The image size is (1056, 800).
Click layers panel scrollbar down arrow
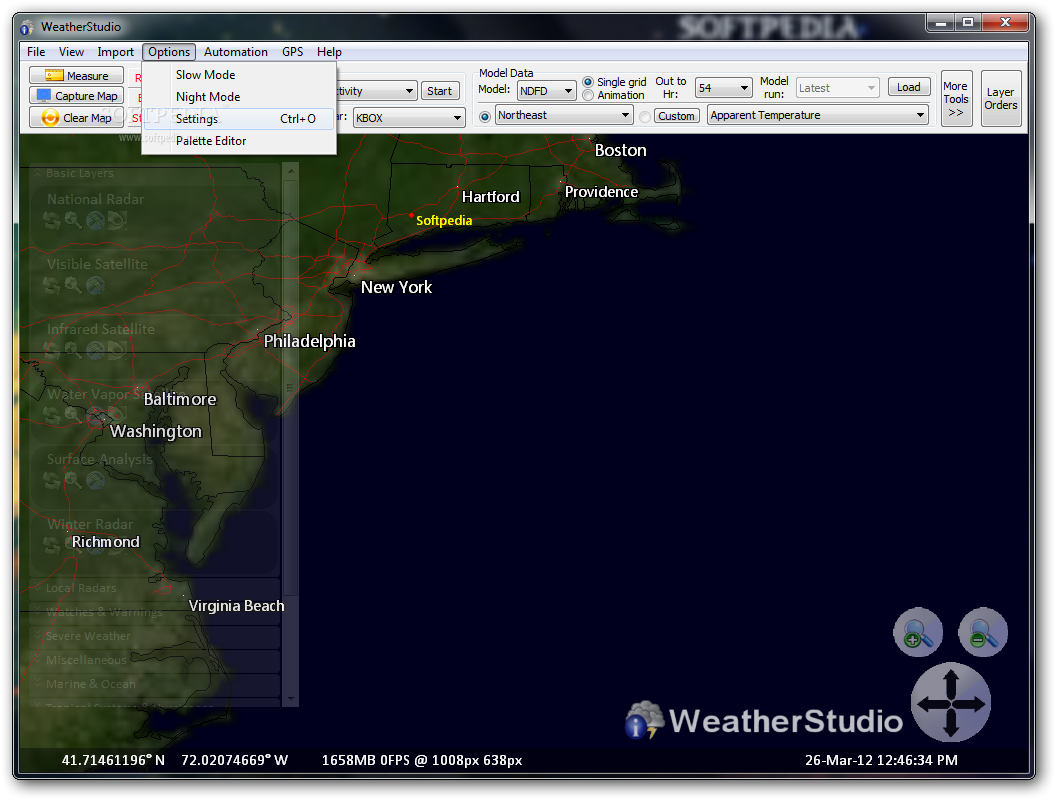click(x=291, y=699)
